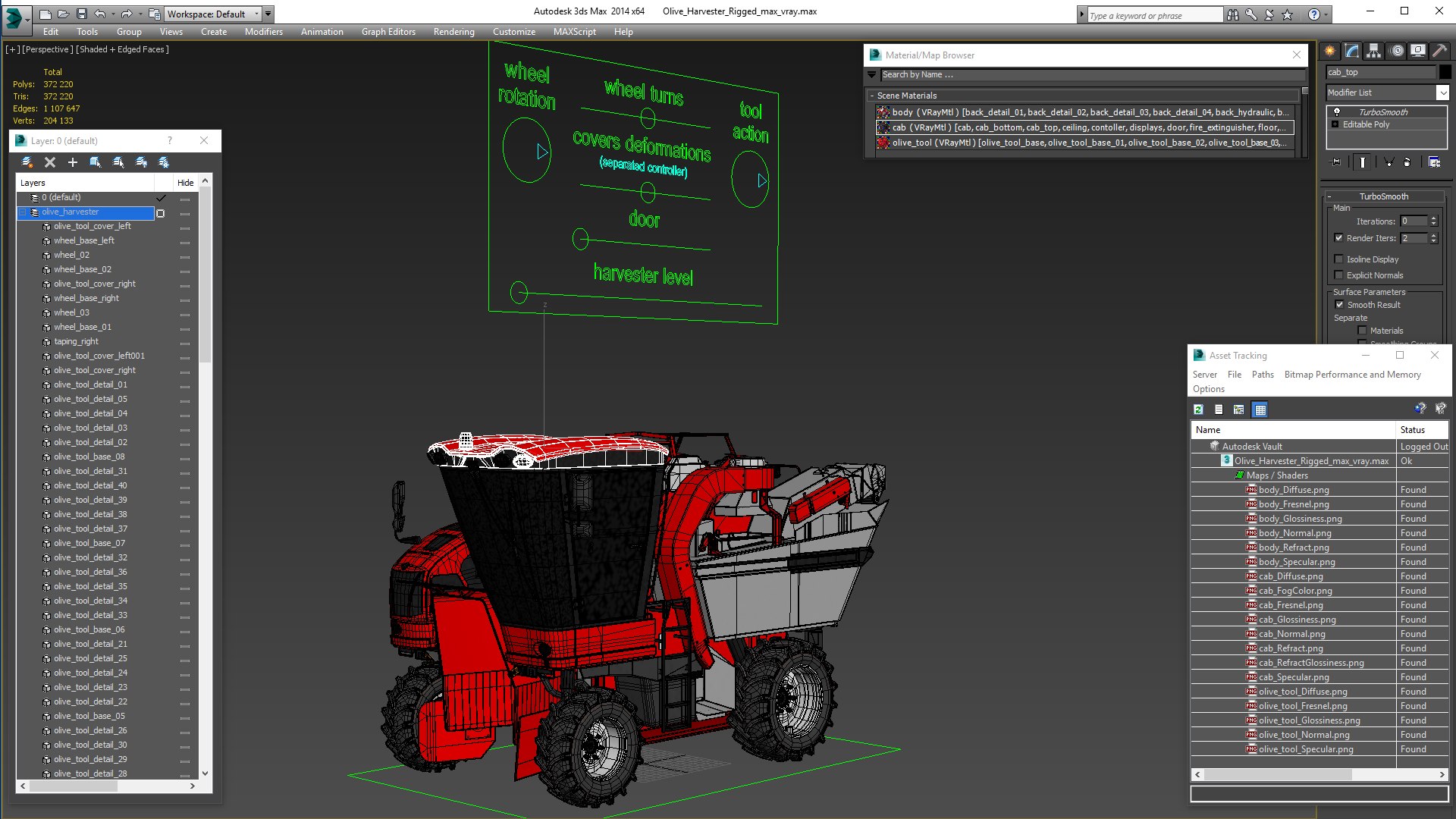Click Configure Modifier Sets icon

(x=1435, y=162)
